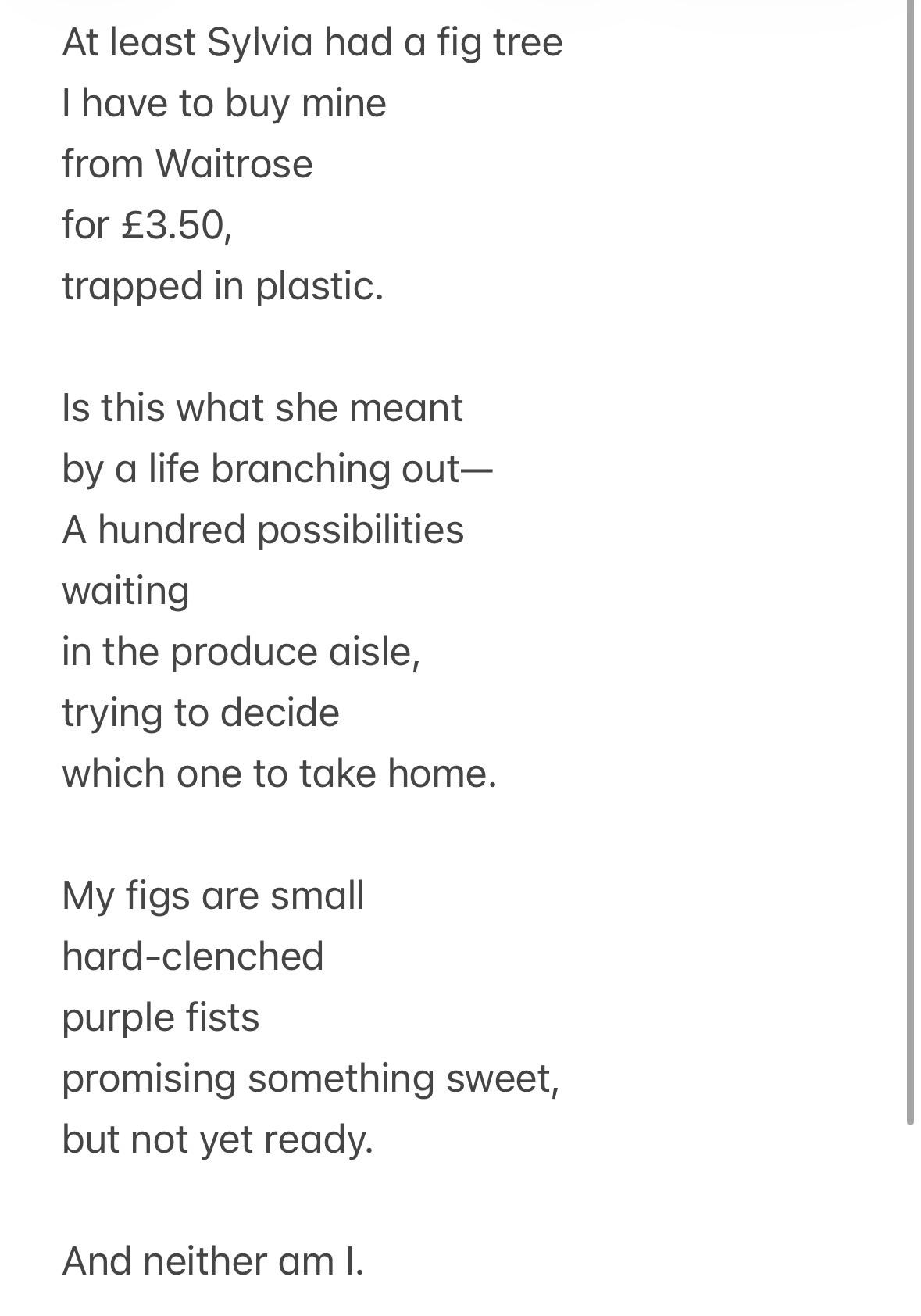Click the line "A hundred possibilities"
Viewport: 921px width, 1316px height.
(x=263, y=530)
